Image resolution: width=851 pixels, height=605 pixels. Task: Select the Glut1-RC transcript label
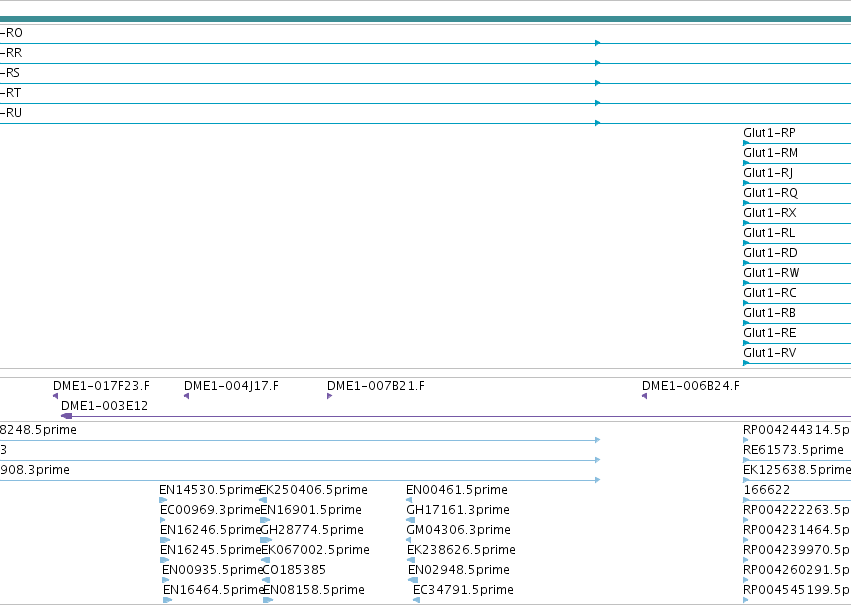pos(770,293)
